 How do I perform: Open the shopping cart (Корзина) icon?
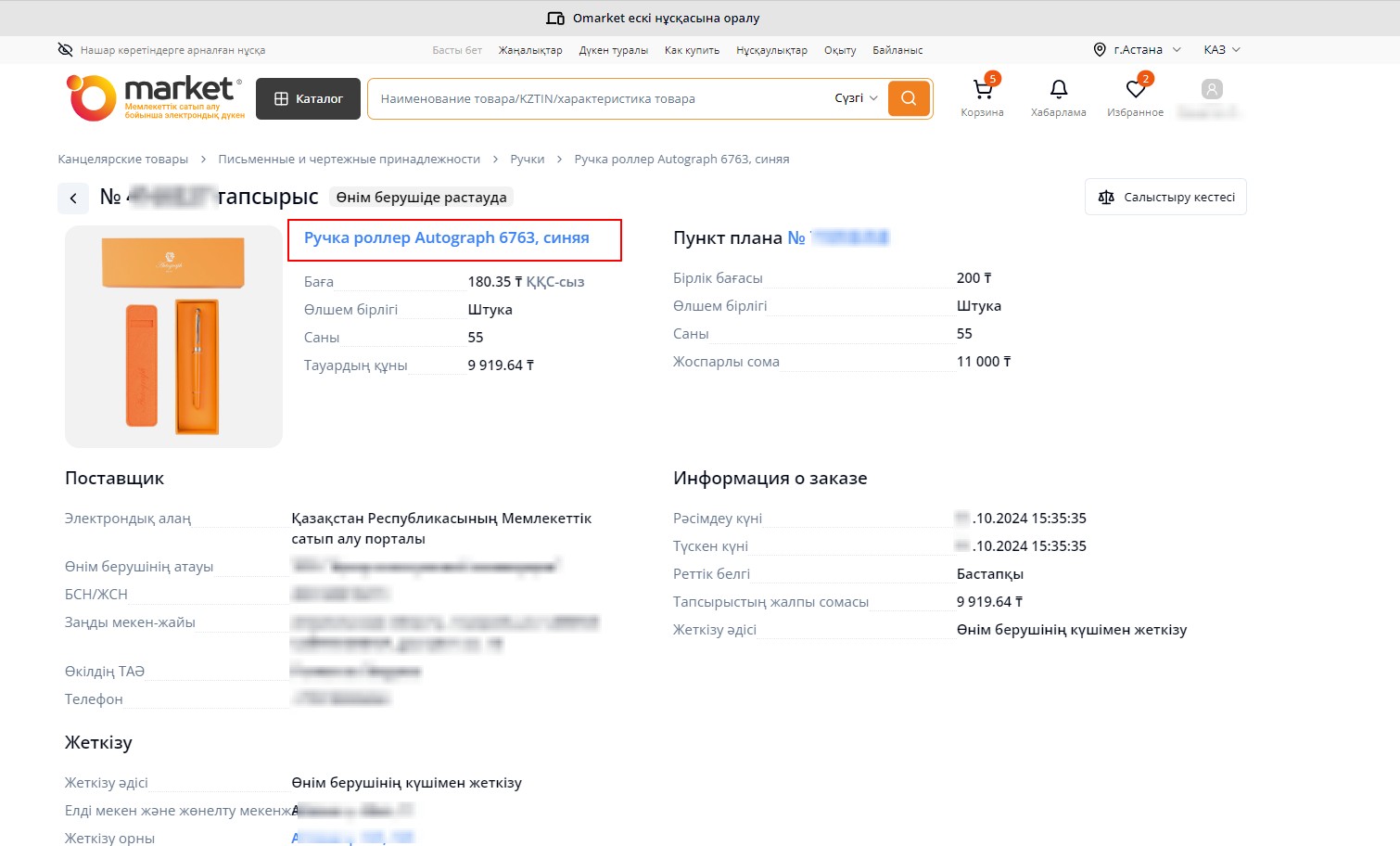pos(982,91)
